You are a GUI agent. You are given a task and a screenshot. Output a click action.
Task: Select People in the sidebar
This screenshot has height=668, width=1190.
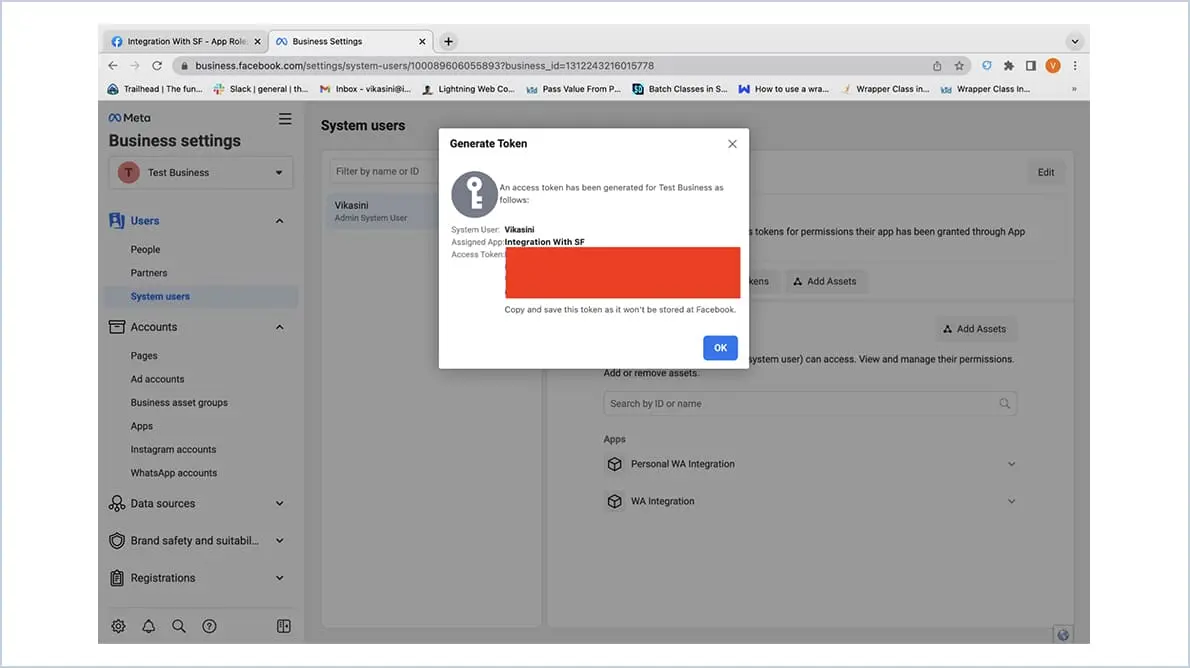click(x=145, y=249)
